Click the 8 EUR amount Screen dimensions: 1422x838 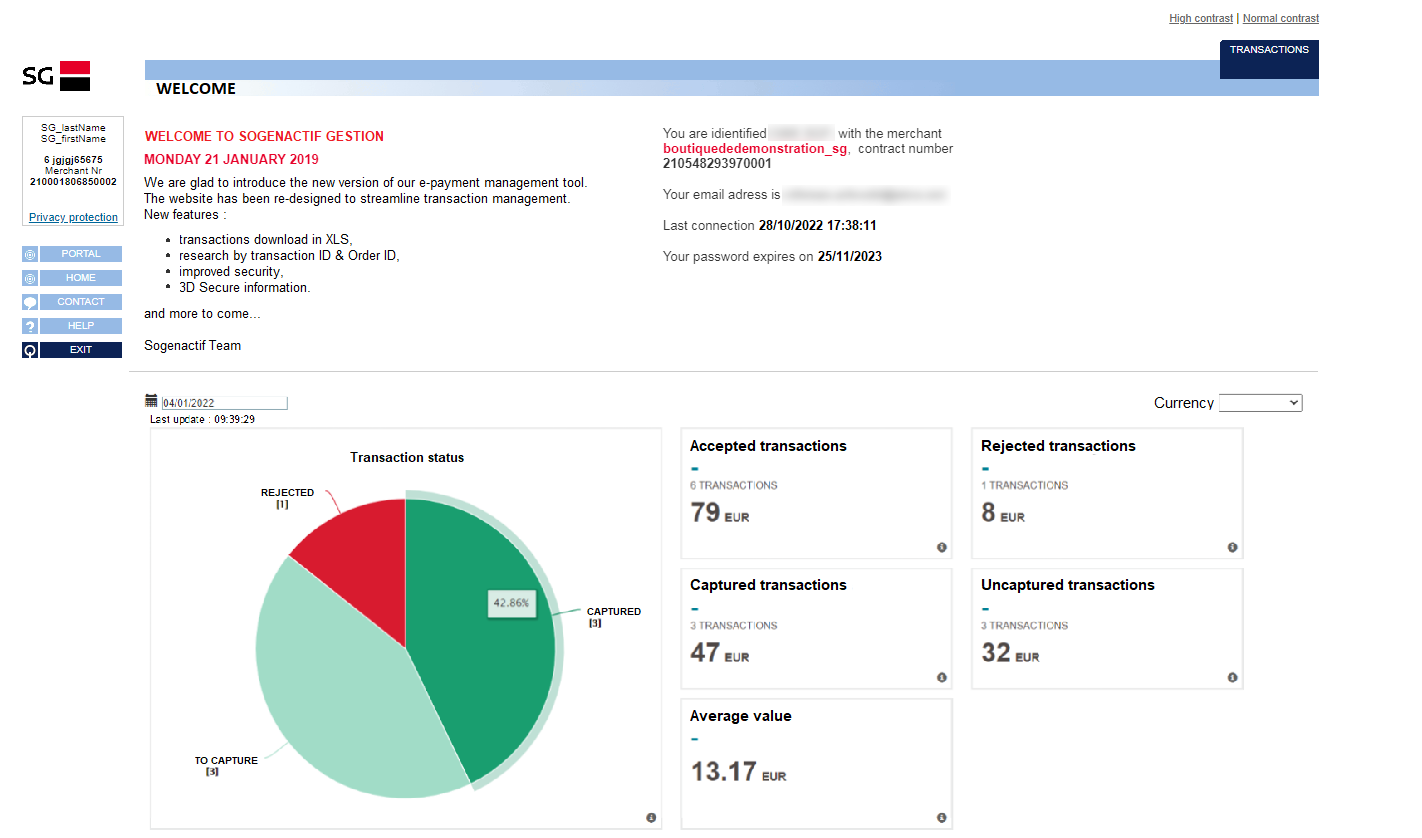pos(1003,513)
